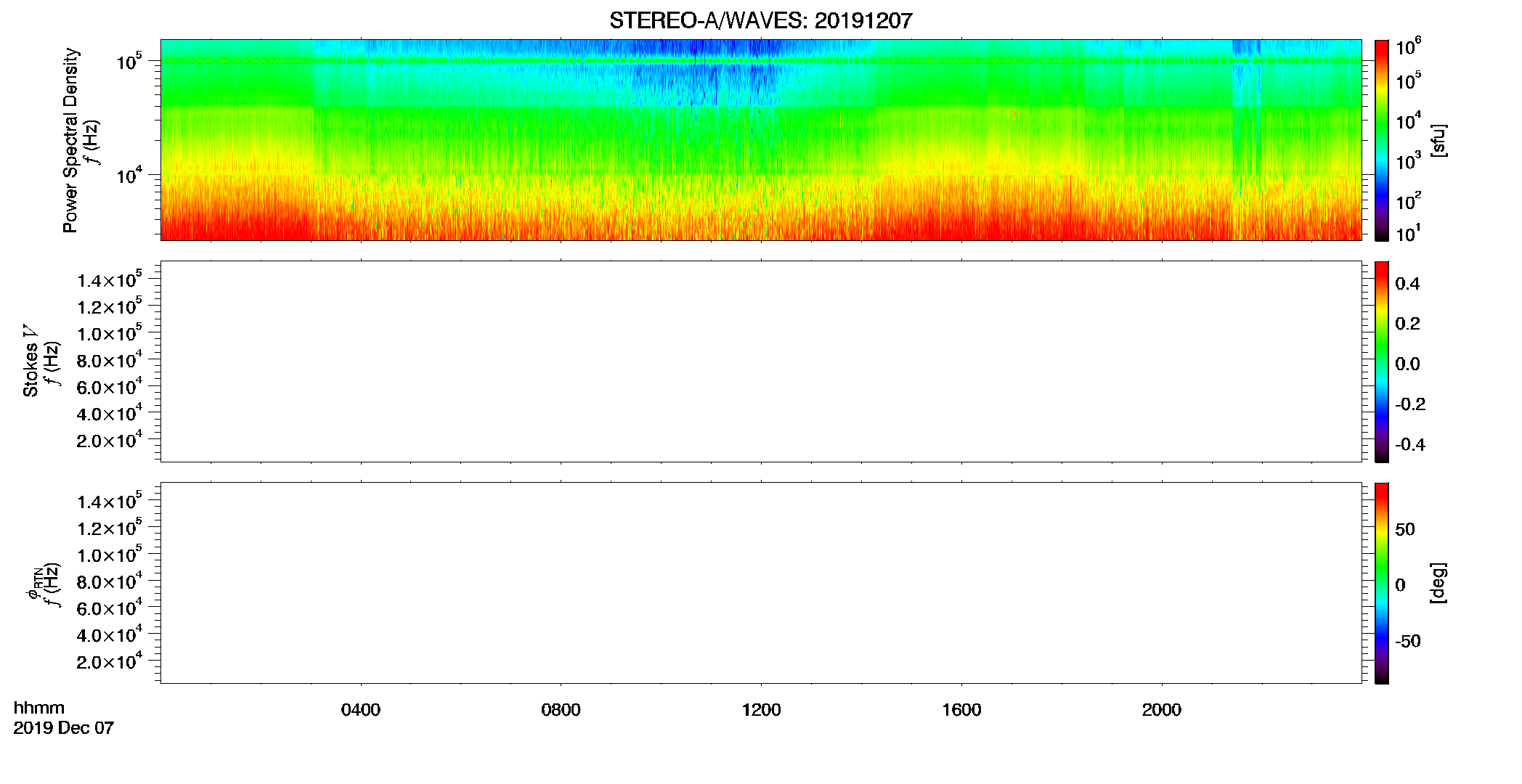Viewport: 1522px width, 784px height.
Task: Click the 1200 time tick label
Action: 761,710
